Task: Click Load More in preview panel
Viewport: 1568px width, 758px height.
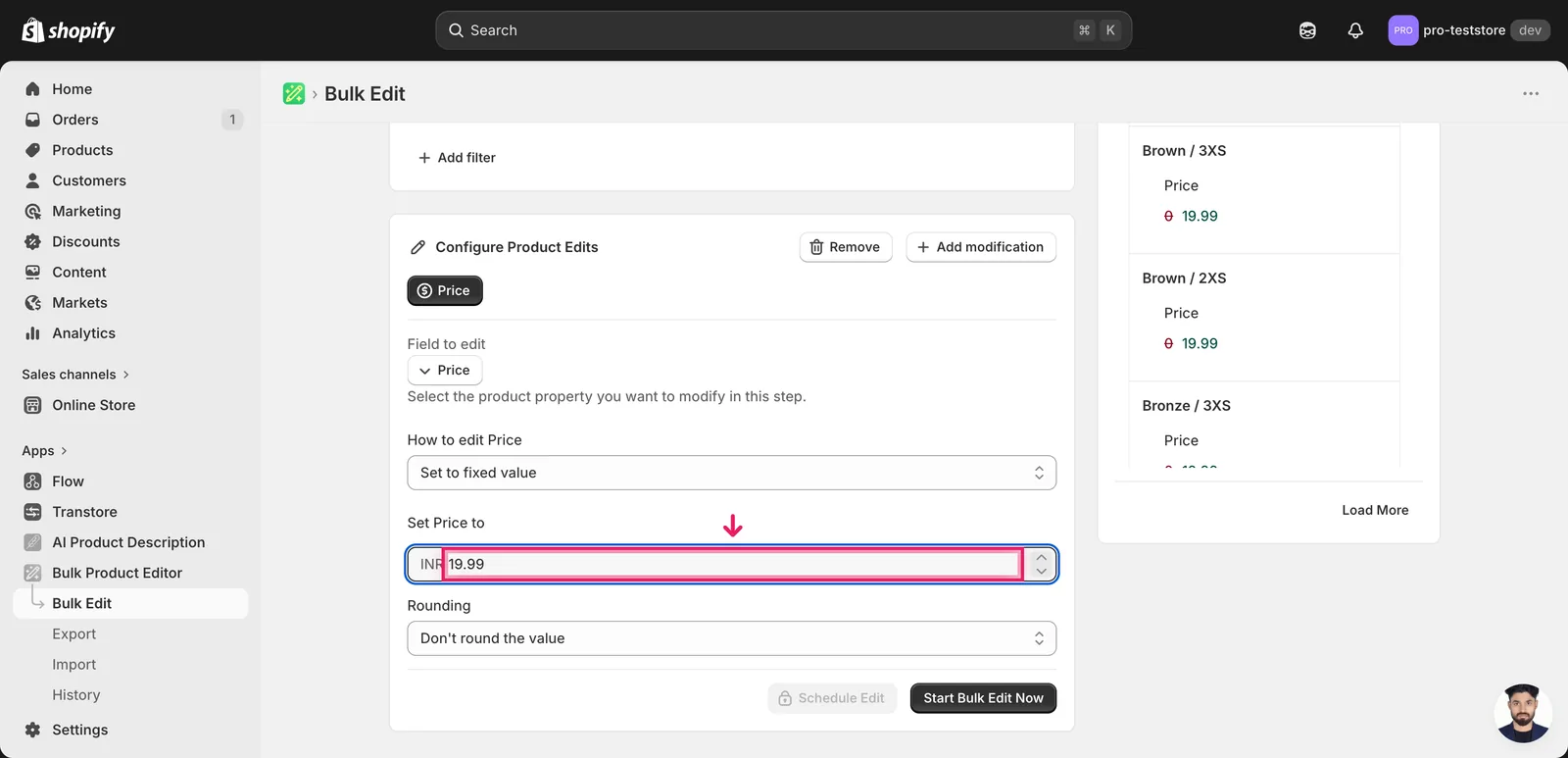Action: click(x=1375, y=510)
